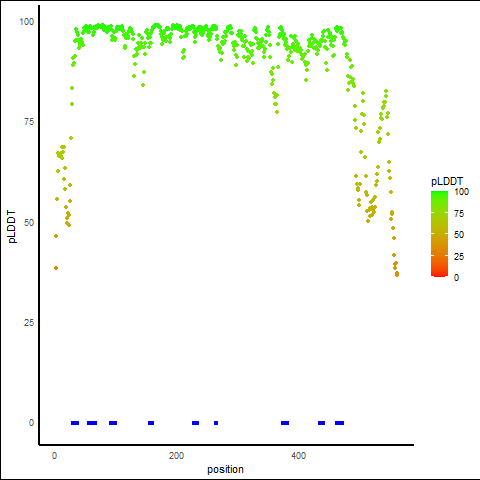The height and width of the screenshot is (480, 480).
Task: Click legend label 50
Action: tap(459, 235)
